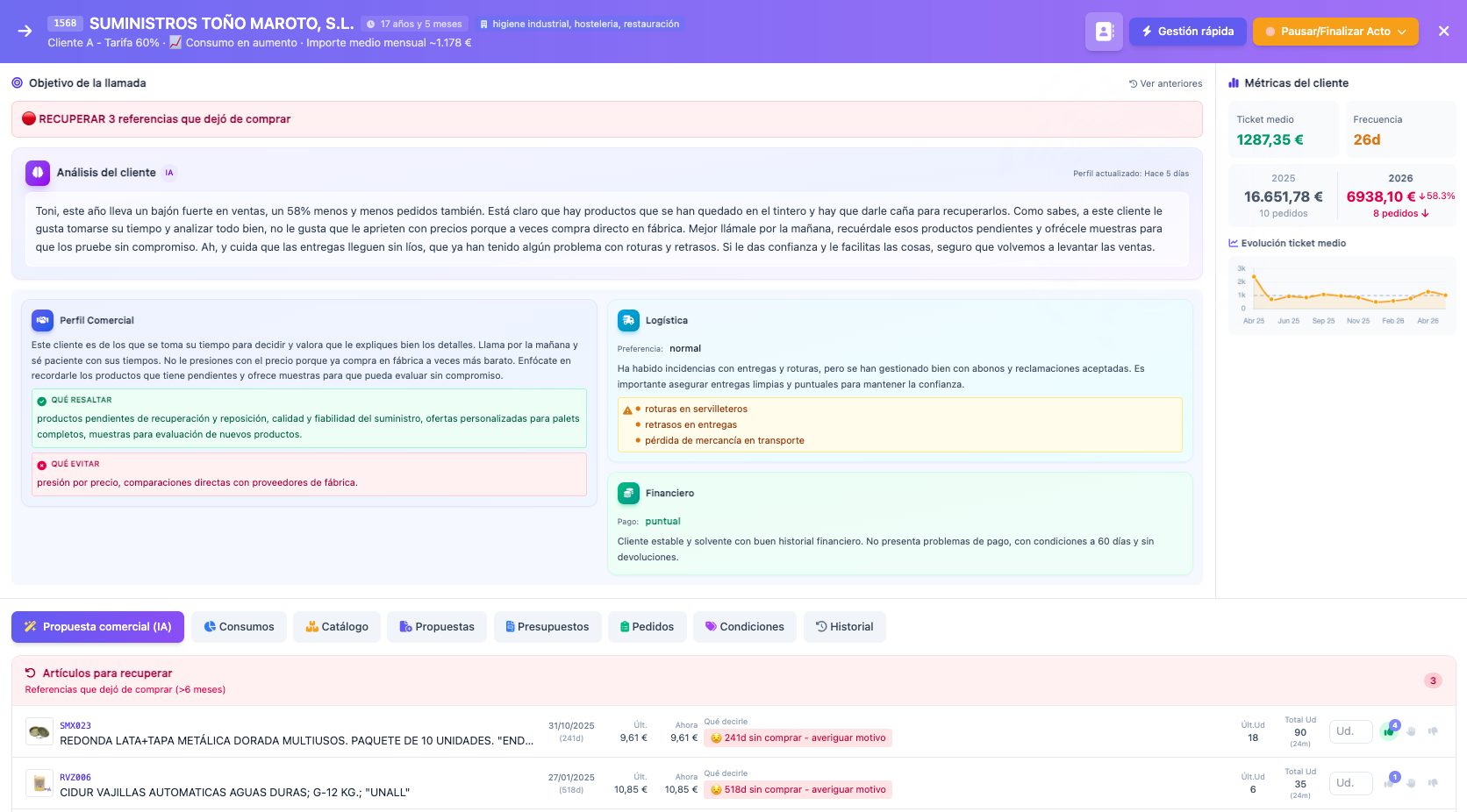Click the RVZ006 product thumbnail
Screen dimensions: 1467x812
click(x=39, y=783)
